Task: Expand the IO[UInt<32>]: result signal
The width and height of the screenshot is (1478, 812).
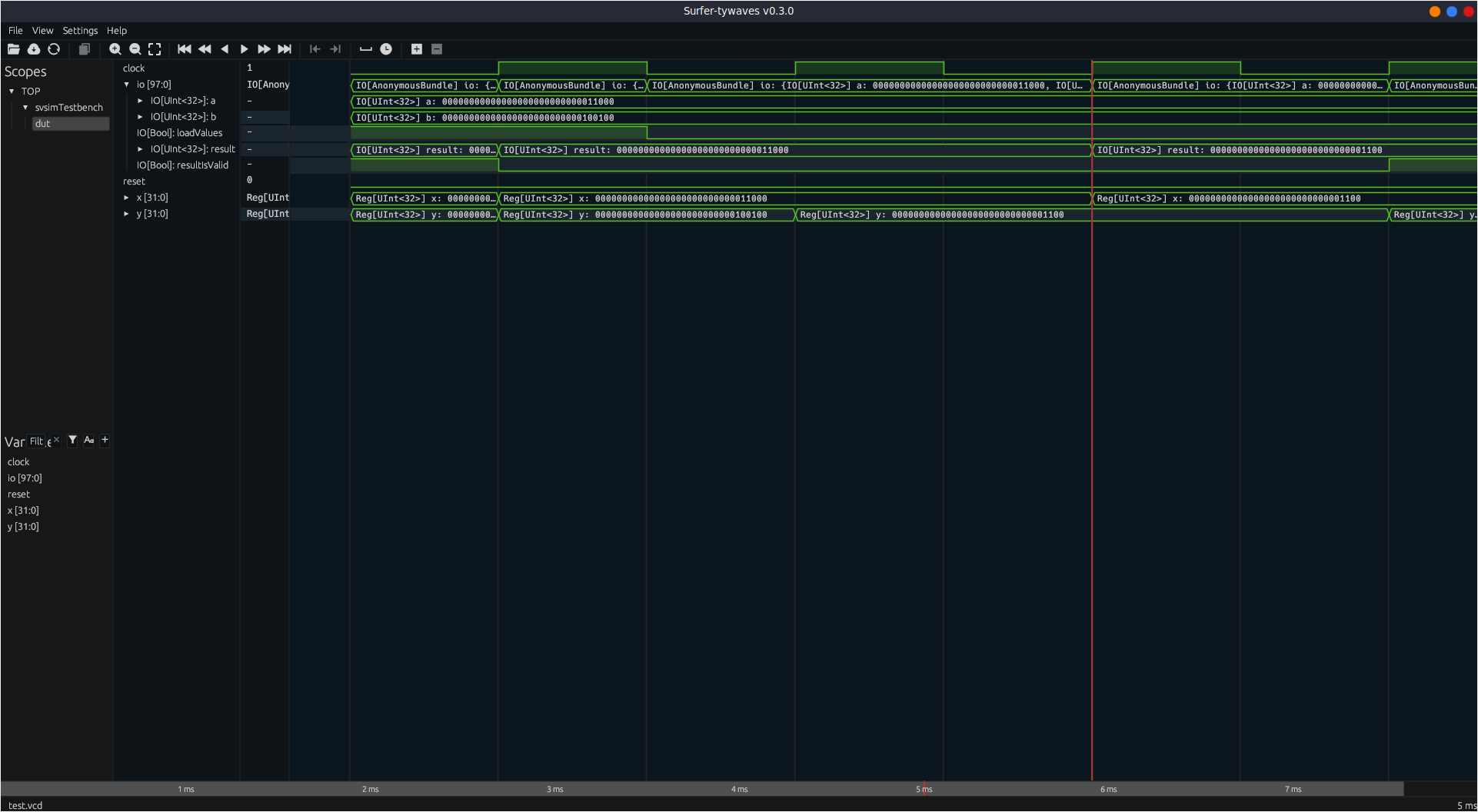Action: pyautogui.click(x=141, y=149)
